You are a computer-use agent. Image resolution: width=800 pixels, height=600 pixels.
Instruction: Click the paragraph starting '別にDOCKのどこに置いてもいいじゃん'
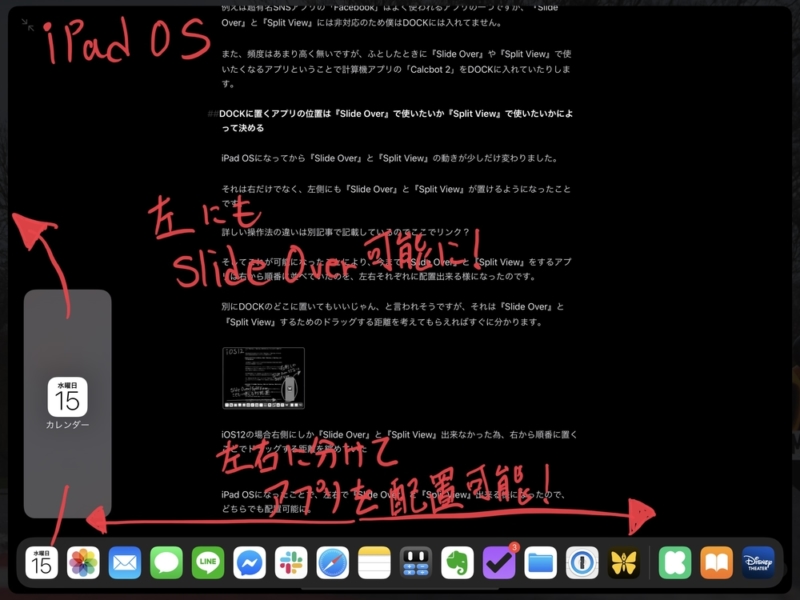pyautogui.click(x=392, y=314)
